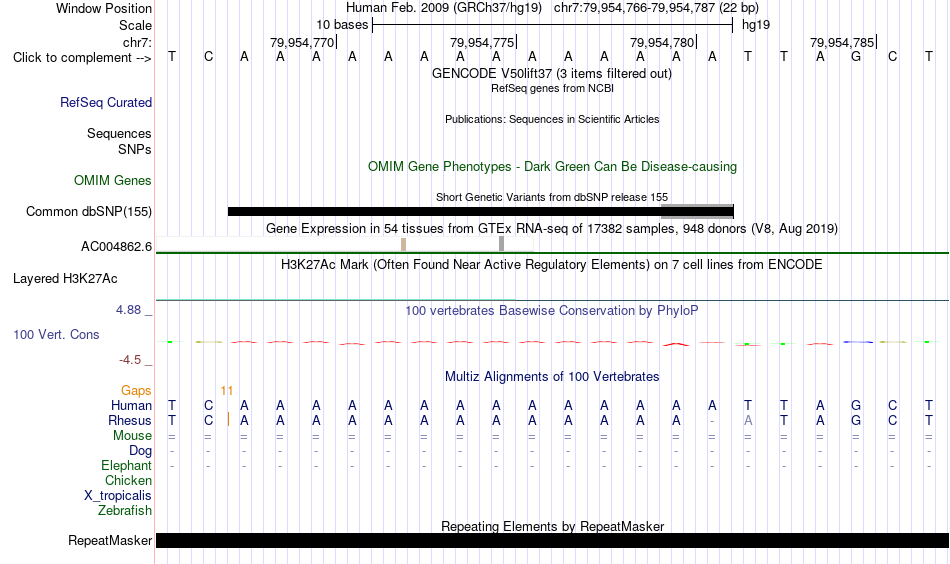
Task: Click the 4.88 PhyloP upper scale value
Action: click(x=128, y=310)
